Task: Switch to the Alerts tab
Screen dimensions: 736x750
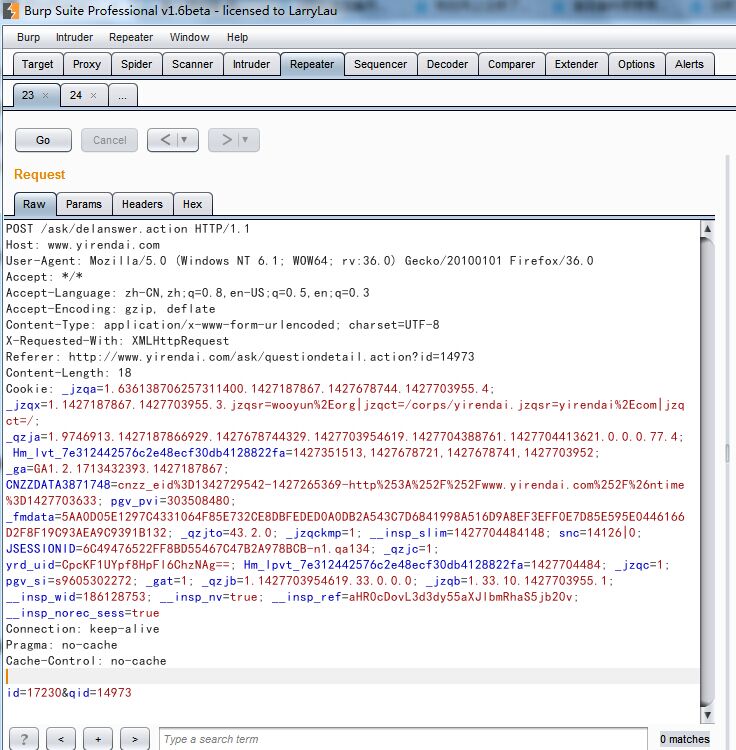Action: click(x=689, y=64)
